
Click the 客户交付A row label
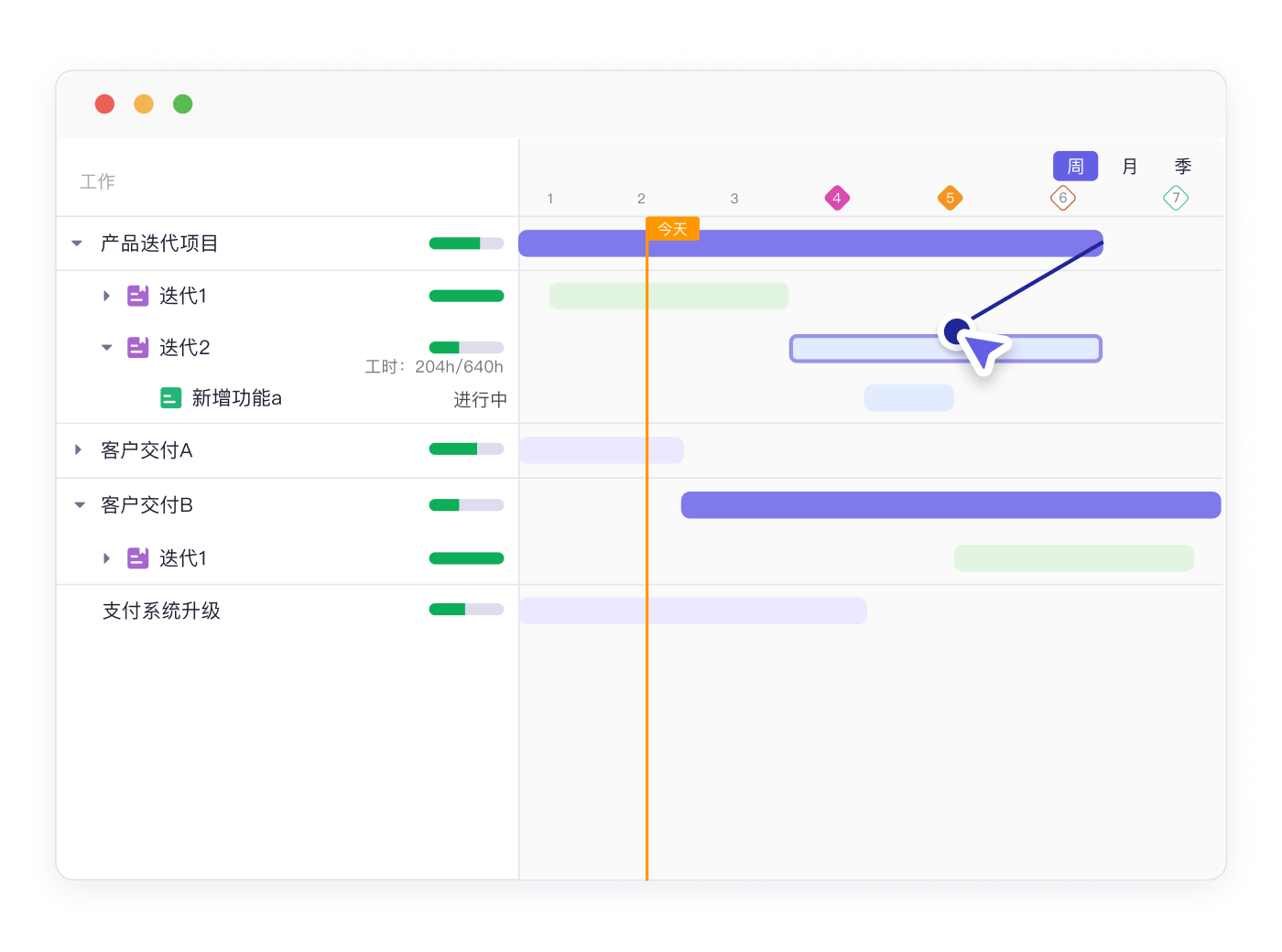click(x=147, y=450)
